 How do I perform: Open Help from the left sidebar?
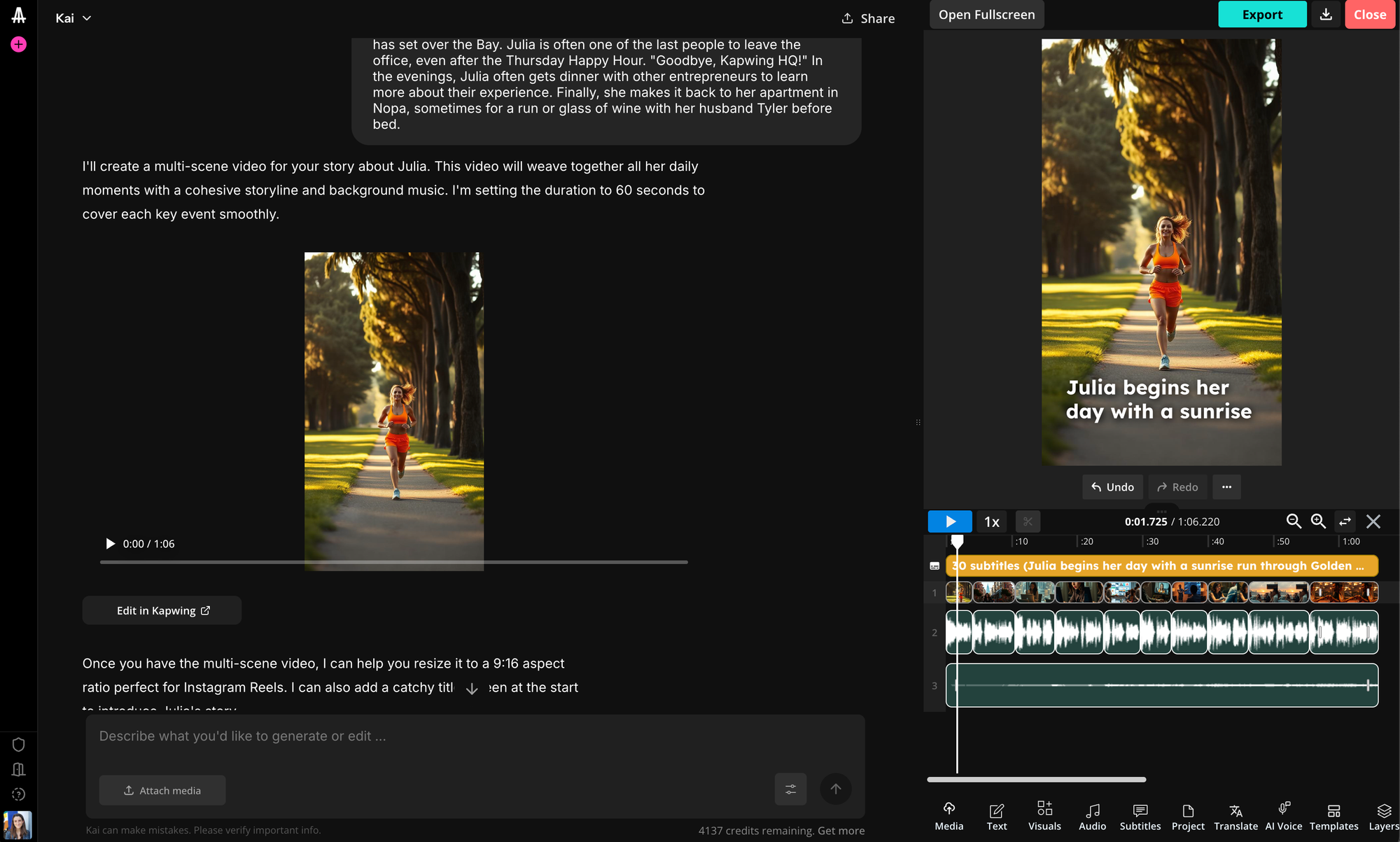click(18, 794)
